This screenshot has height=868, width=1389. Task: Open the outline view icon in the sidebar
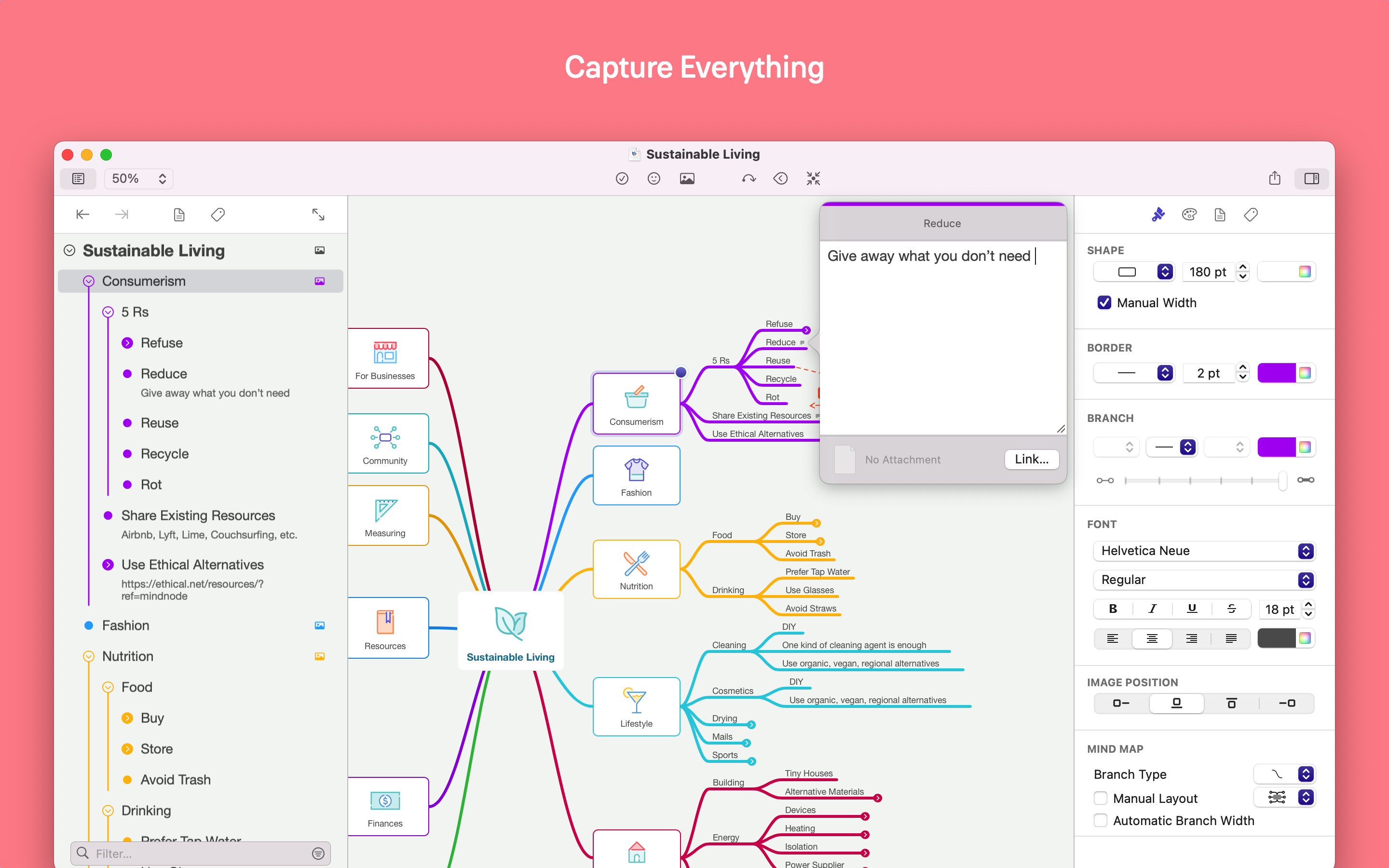point(78,178)
